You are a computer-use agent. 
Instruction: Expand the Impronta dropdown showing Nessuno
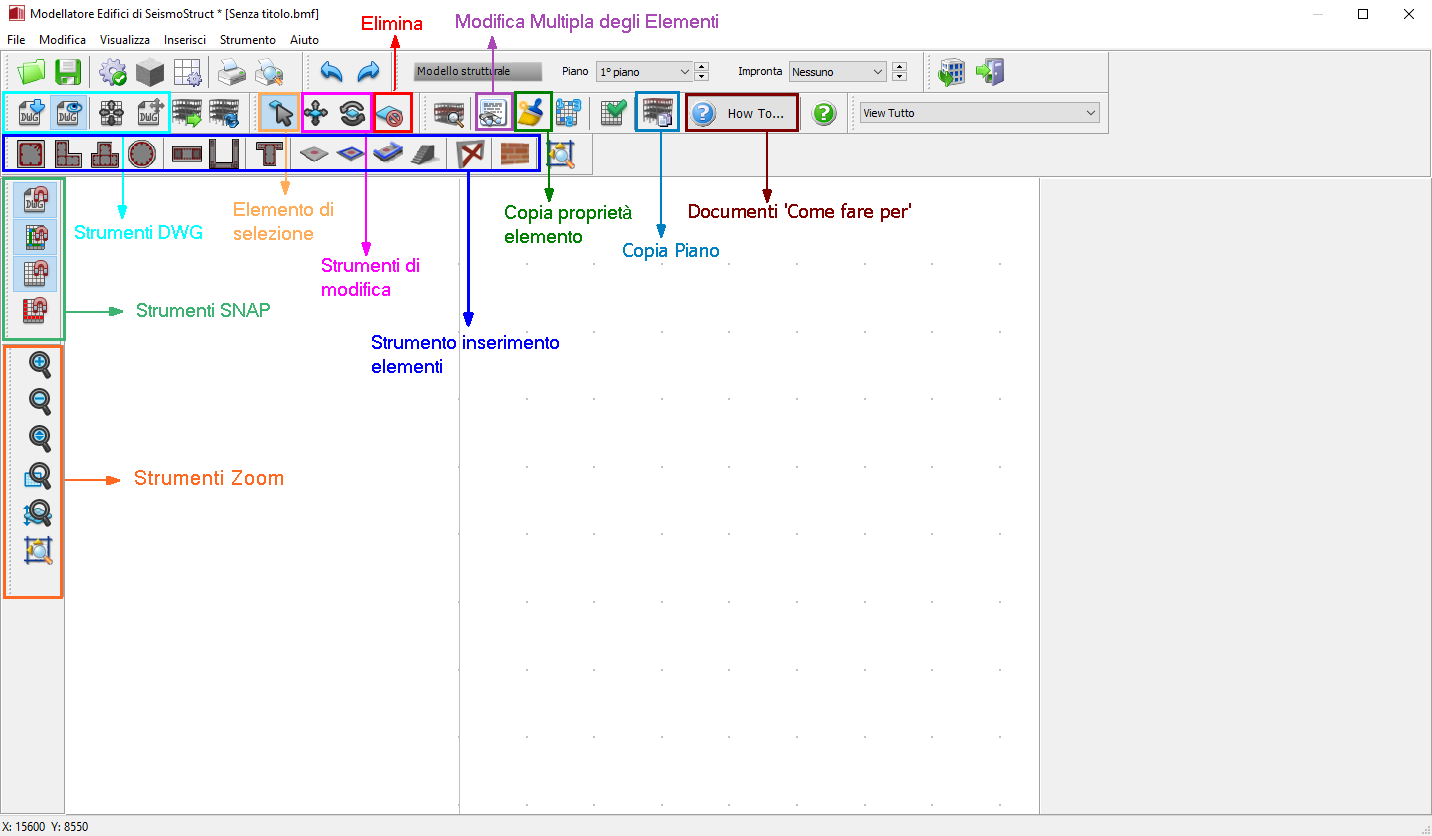click(877, 72)
